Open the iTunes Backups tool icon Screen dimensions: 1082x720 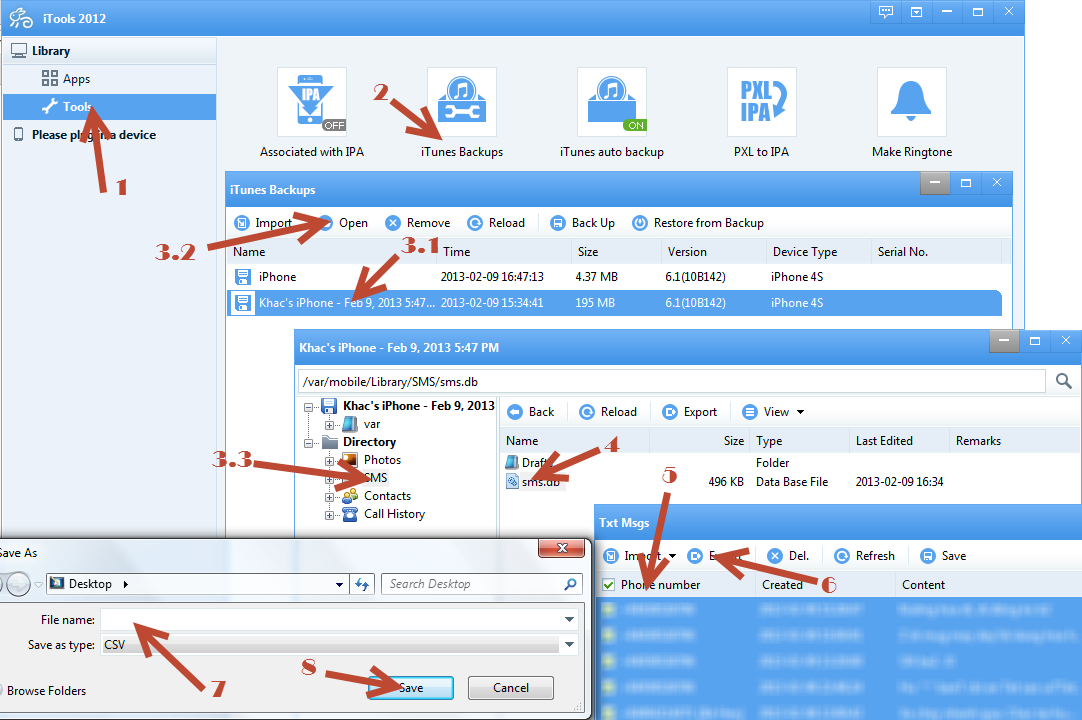tap(462, 102)
